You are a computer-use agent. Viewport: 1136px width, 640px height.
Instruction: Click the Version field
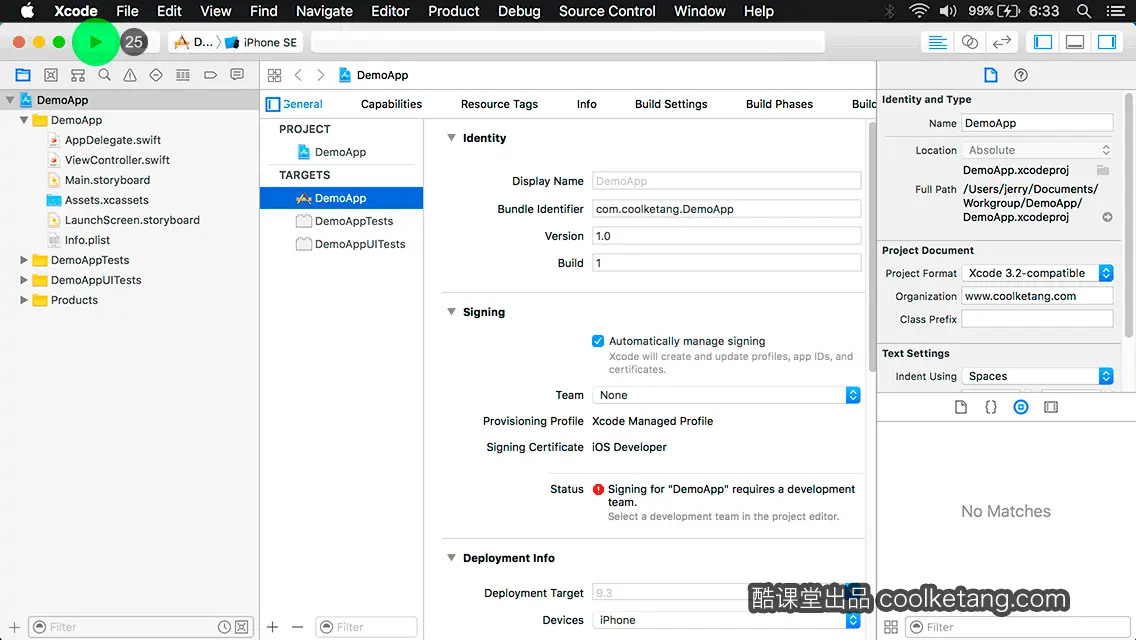coord(726,236)
